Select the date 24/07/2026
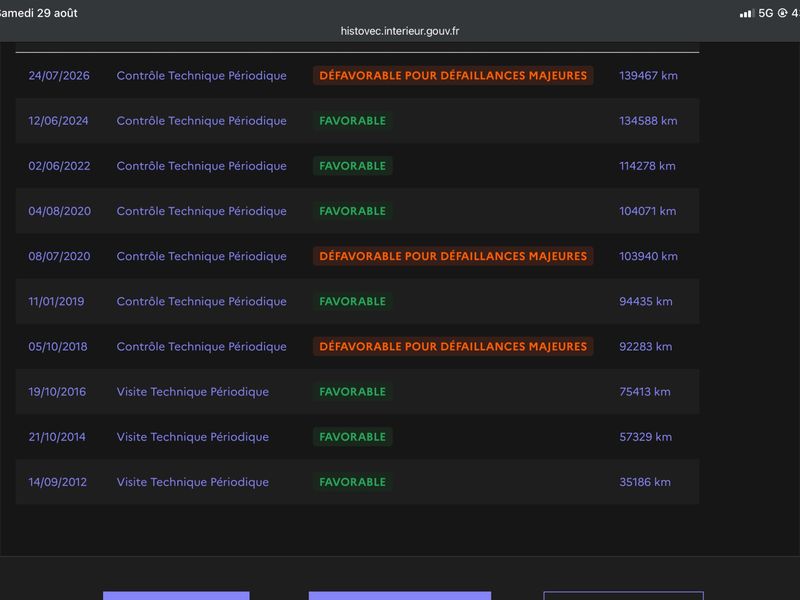Viewport: 800px width, 600px height. tap(59, 76)
